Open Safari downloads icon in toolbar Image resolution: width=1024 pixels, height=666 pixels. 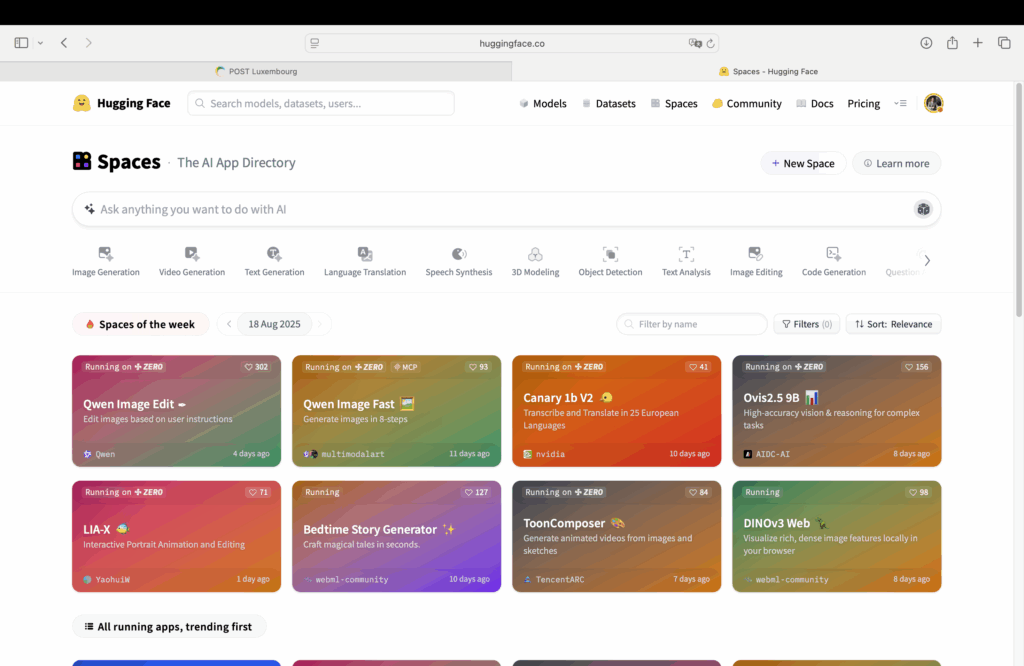click(x=926, y=43)
